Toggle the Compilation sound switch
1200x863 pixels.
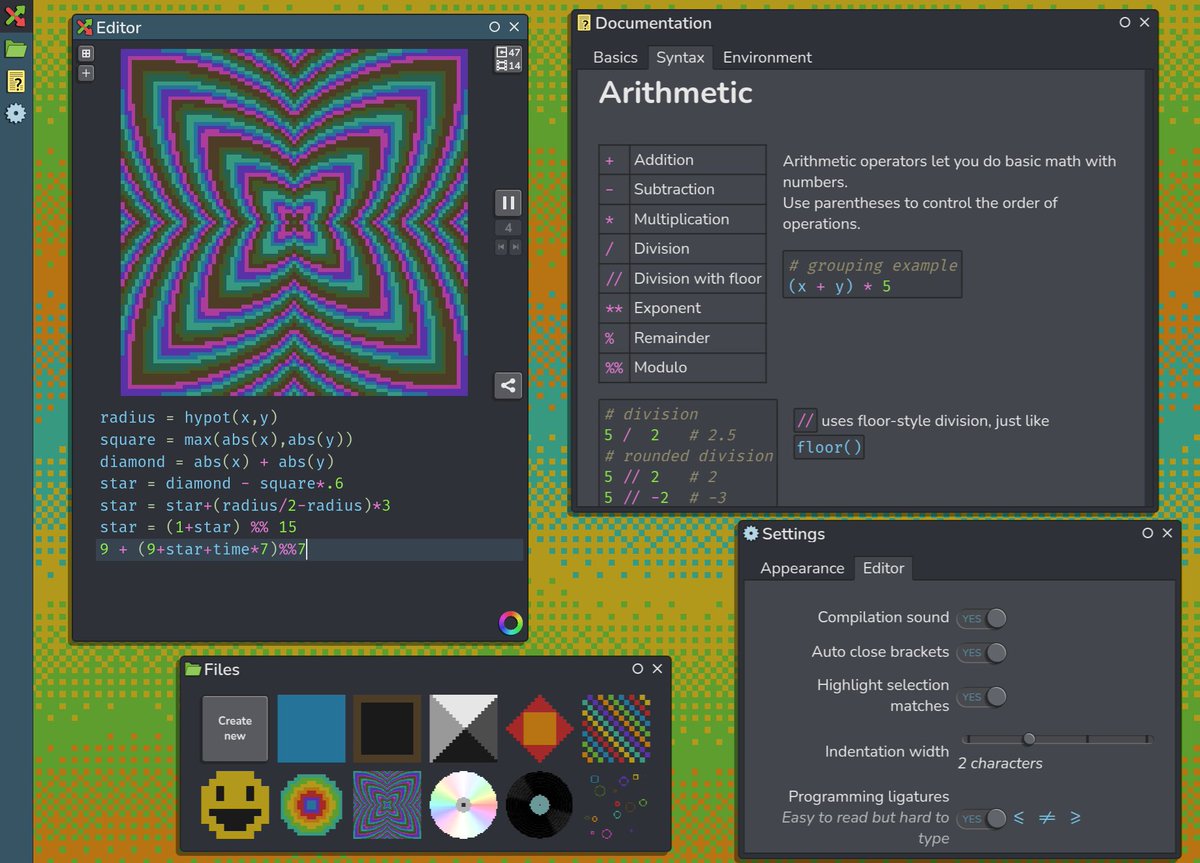click(x=982, y=618)
